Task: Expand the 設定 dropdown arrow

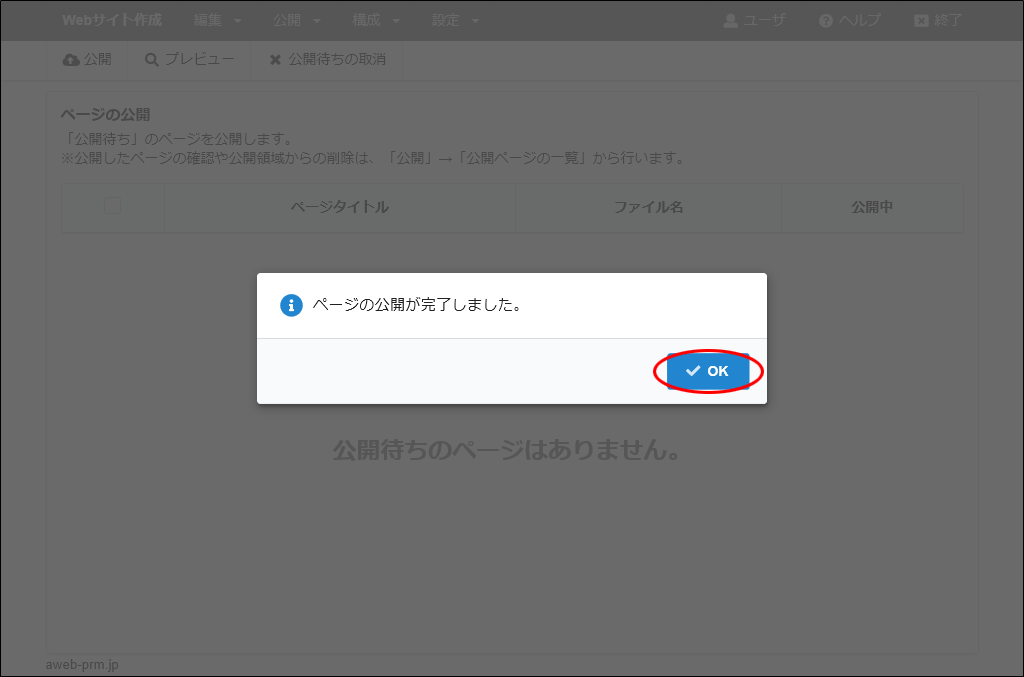Action: (x=475, y=21)
